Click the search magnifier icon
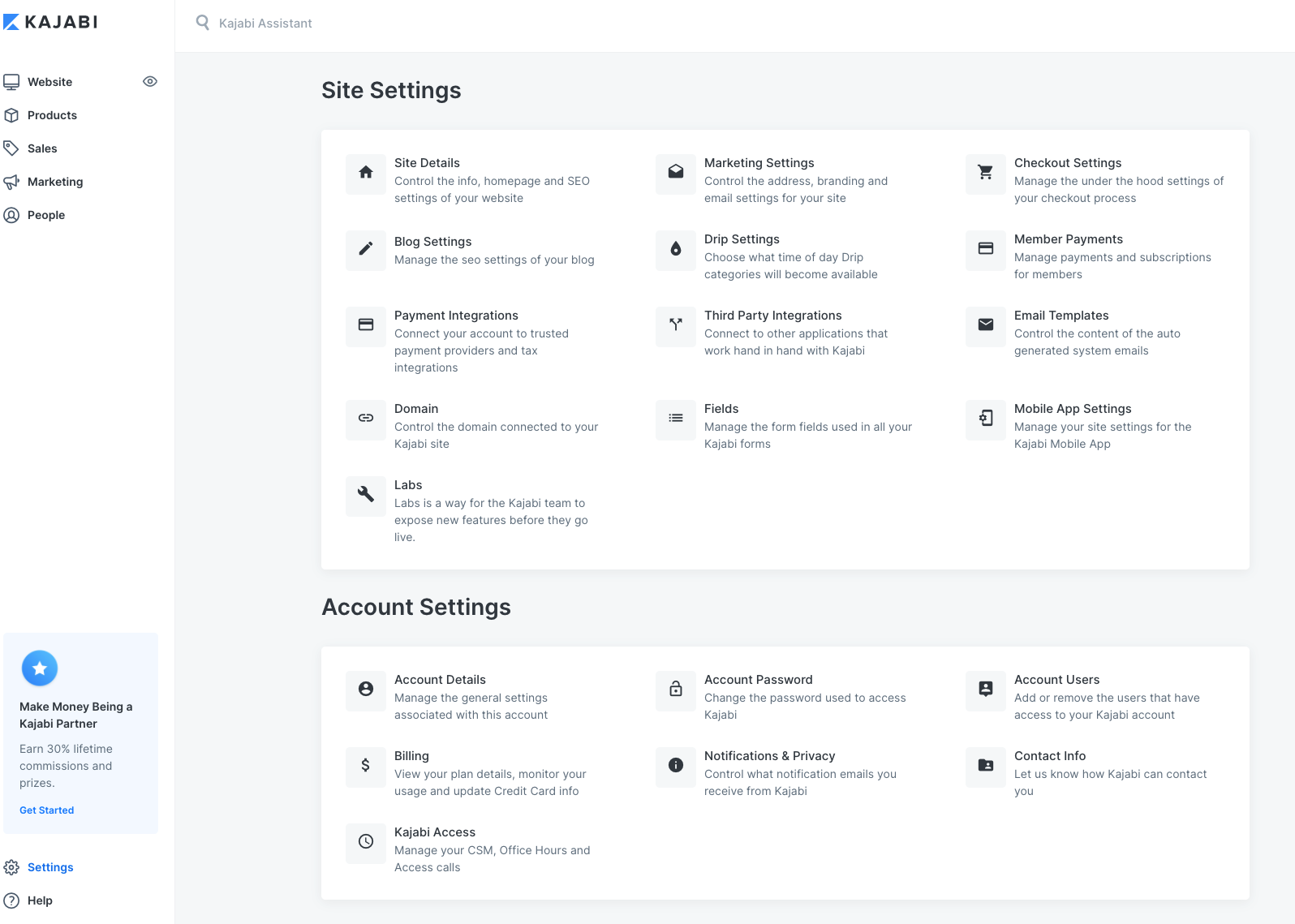Image resolution: width=1295 pixels, height=924 pixels. (x=203, y=23)
